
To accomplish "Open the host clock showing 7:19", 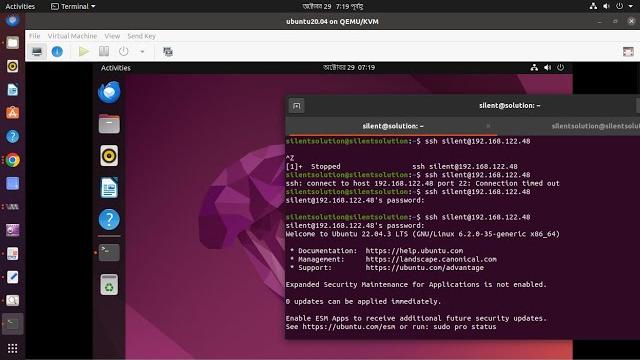I will (x=333, y=7).
